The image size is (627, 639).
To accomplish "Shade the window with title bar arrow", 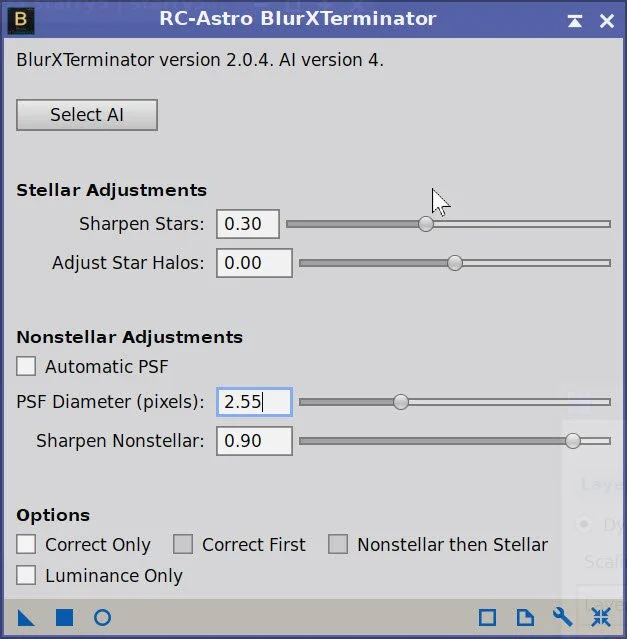I will (575, 21).
